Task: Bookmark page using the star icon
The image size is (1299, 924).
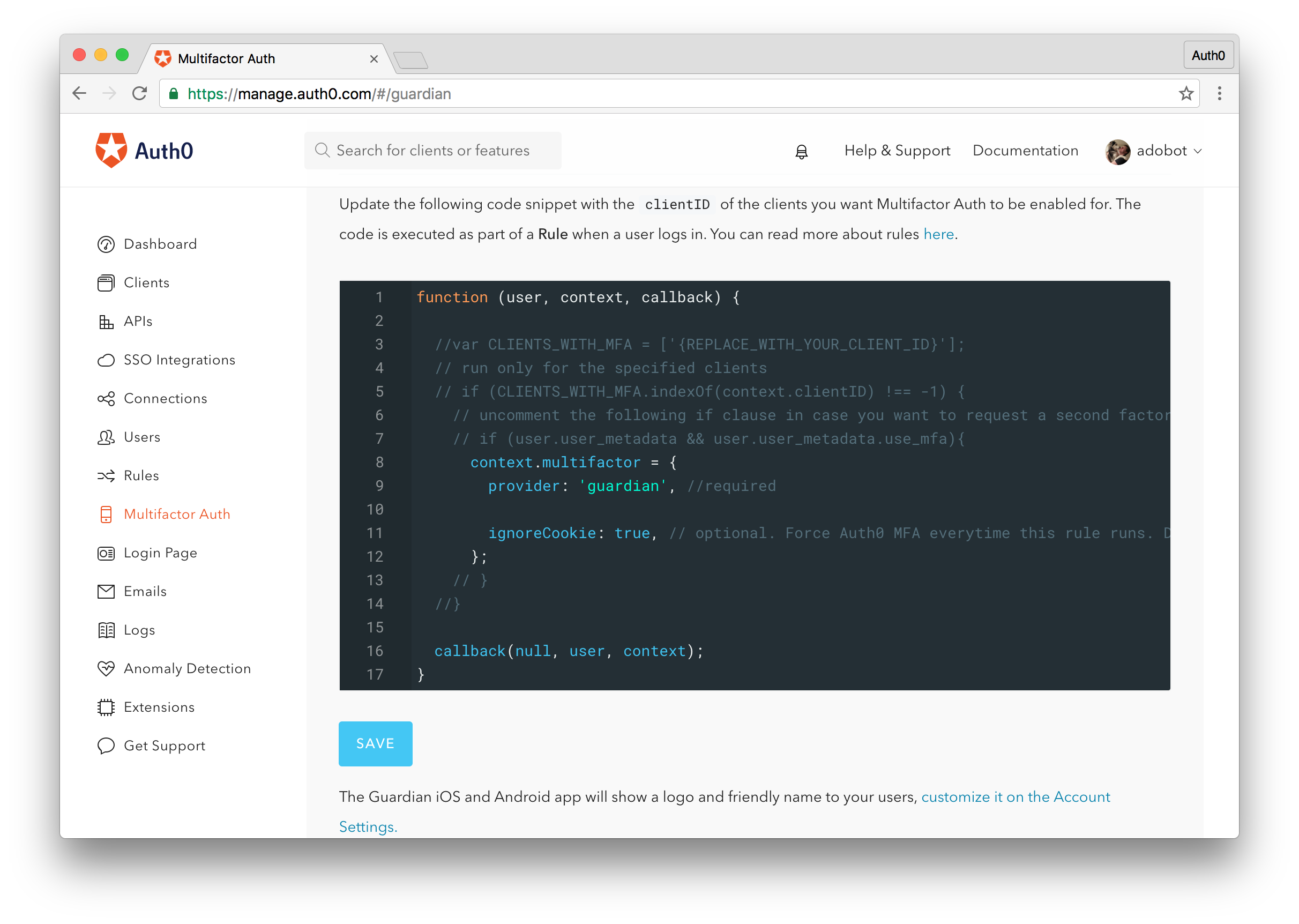Action: 1186,93
